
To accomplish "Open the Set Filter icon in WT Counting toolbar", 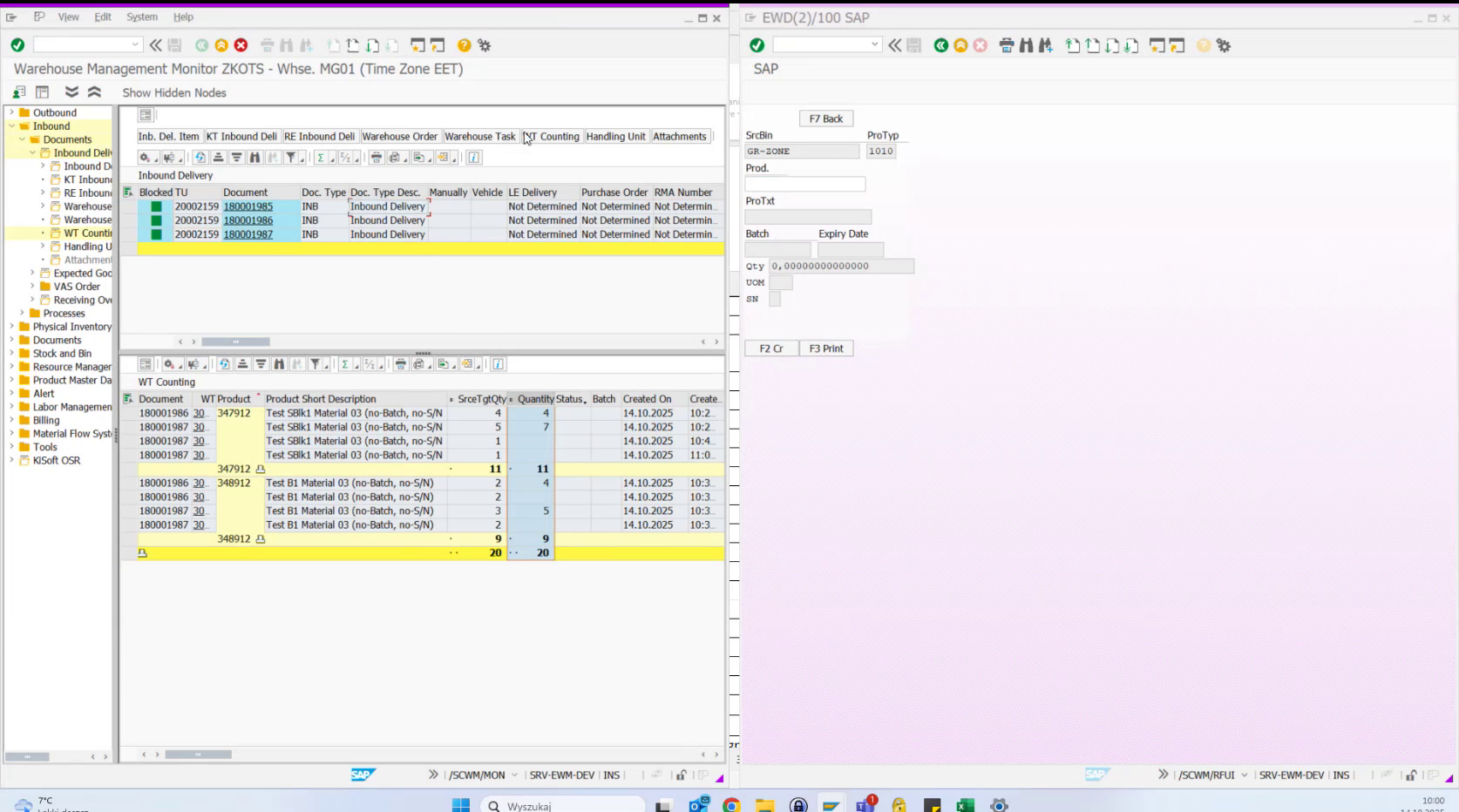I will click(x=316, y=364).
